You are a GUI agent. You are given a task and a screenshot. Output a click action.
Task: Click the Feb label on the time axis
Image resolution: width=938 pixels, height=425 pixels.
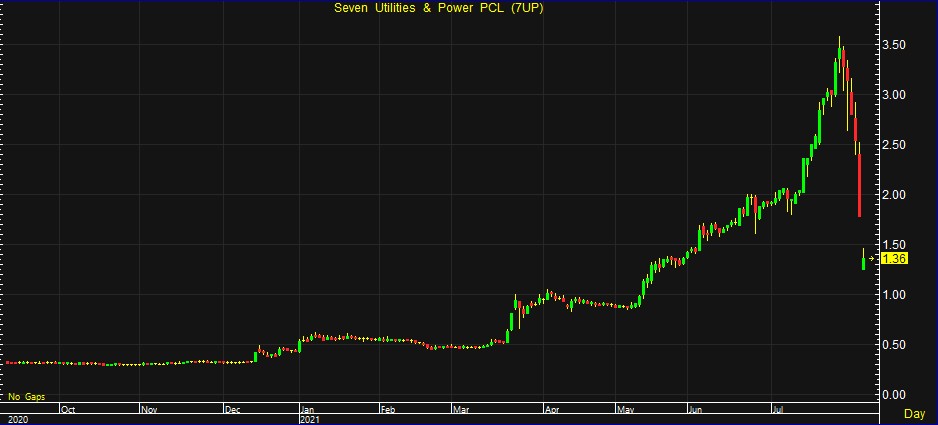click(389, 410)
